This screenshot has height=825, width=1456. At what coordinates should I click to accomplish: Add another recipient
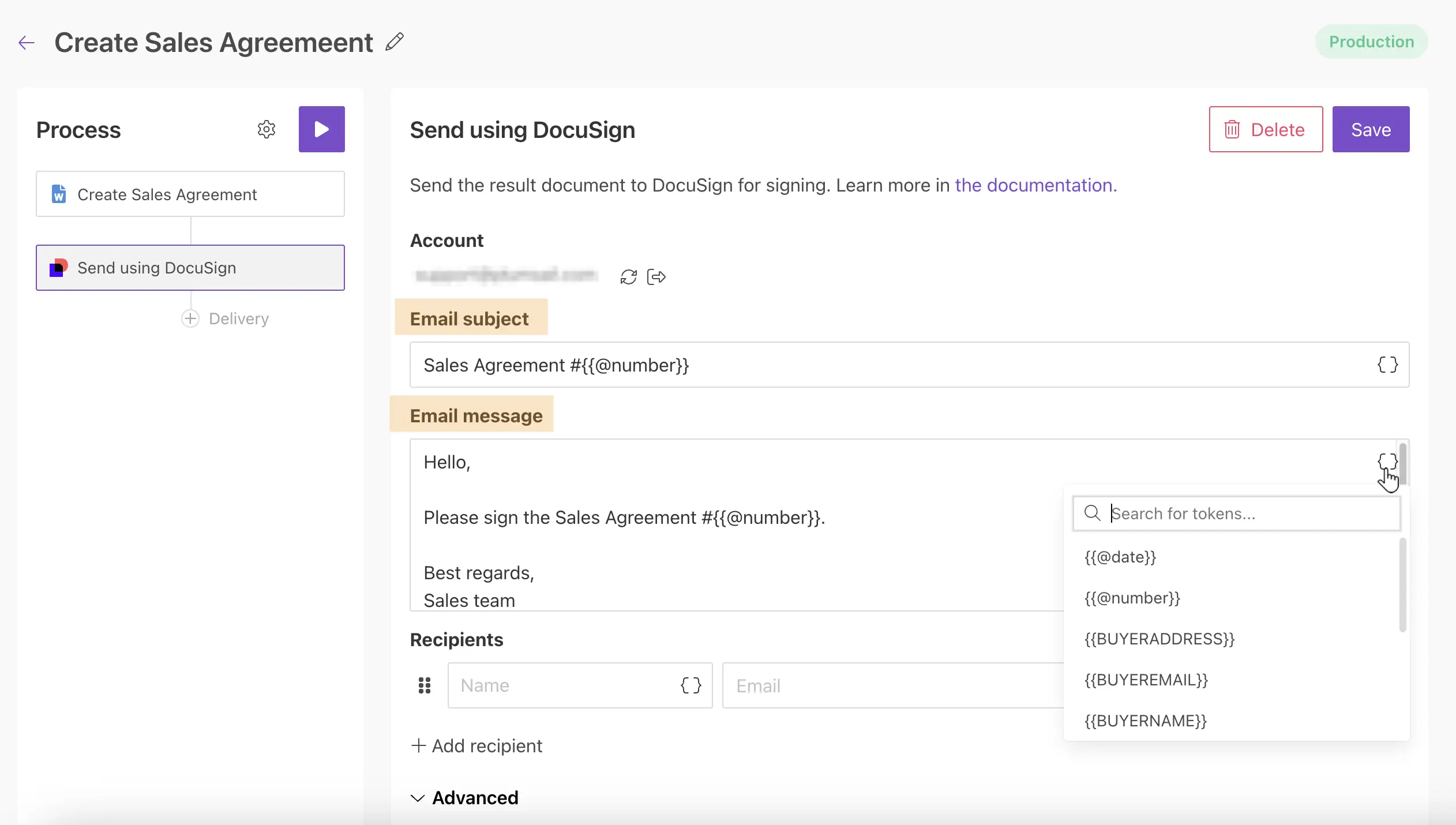476,746
